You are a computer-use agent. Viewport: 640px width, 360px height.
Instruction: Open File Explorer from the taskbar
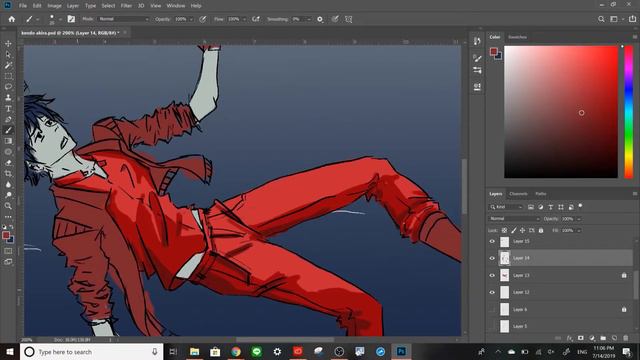(195, 352)
